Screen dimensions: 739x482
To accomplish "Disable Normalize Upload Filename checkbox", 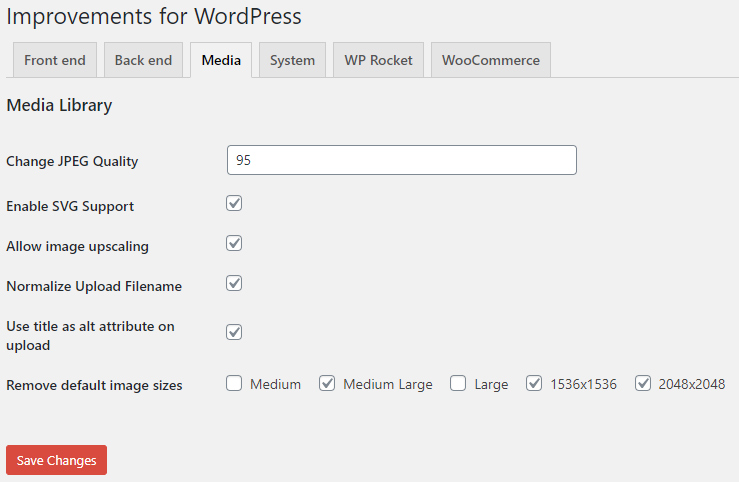I will pos(234,284).
